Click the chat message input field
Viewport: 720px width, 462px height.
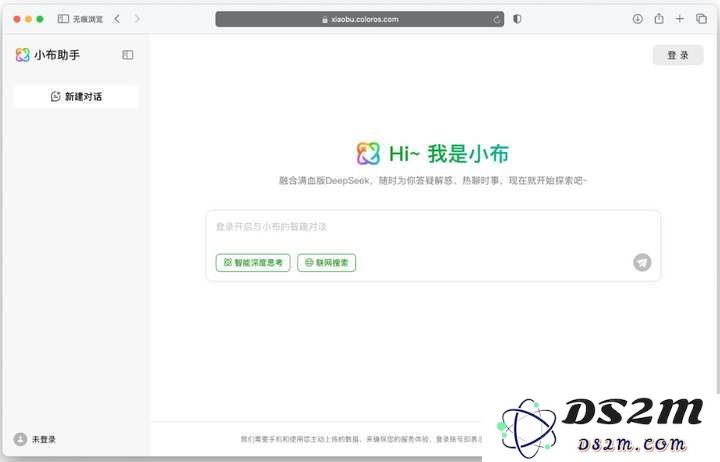433,227
